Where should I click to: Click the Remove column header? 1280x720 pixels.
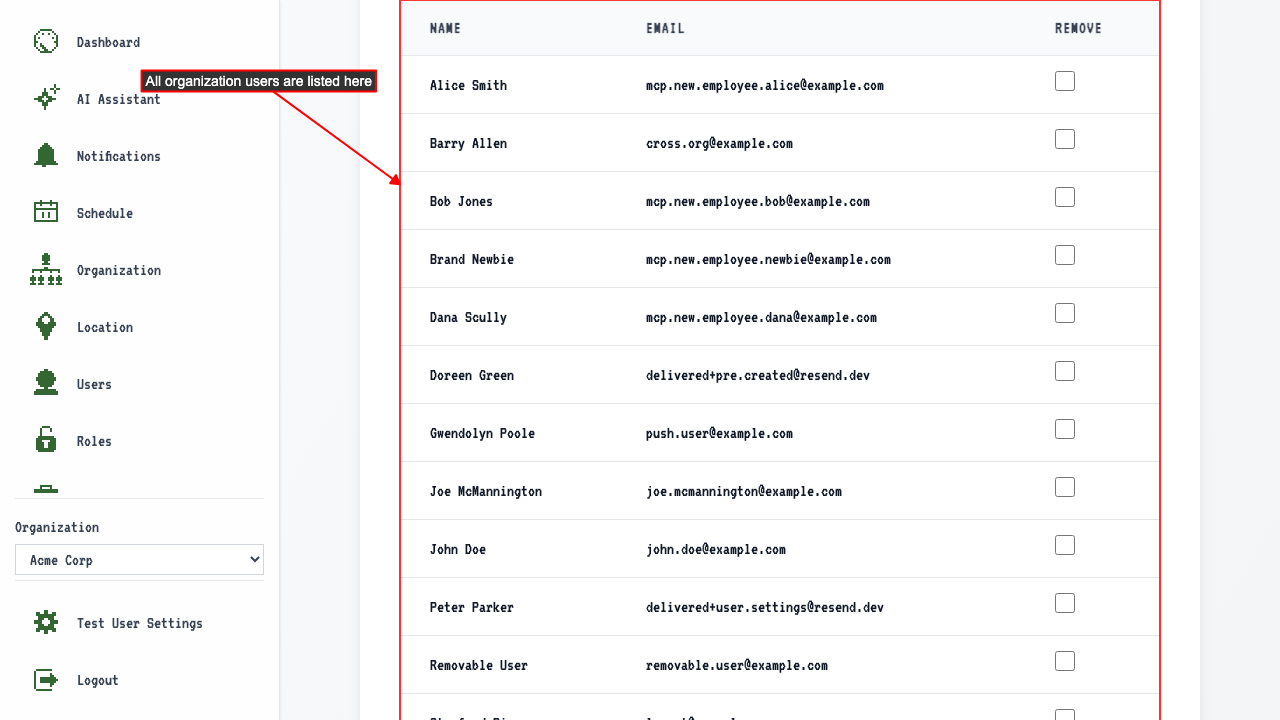(x=1078, y=28)
